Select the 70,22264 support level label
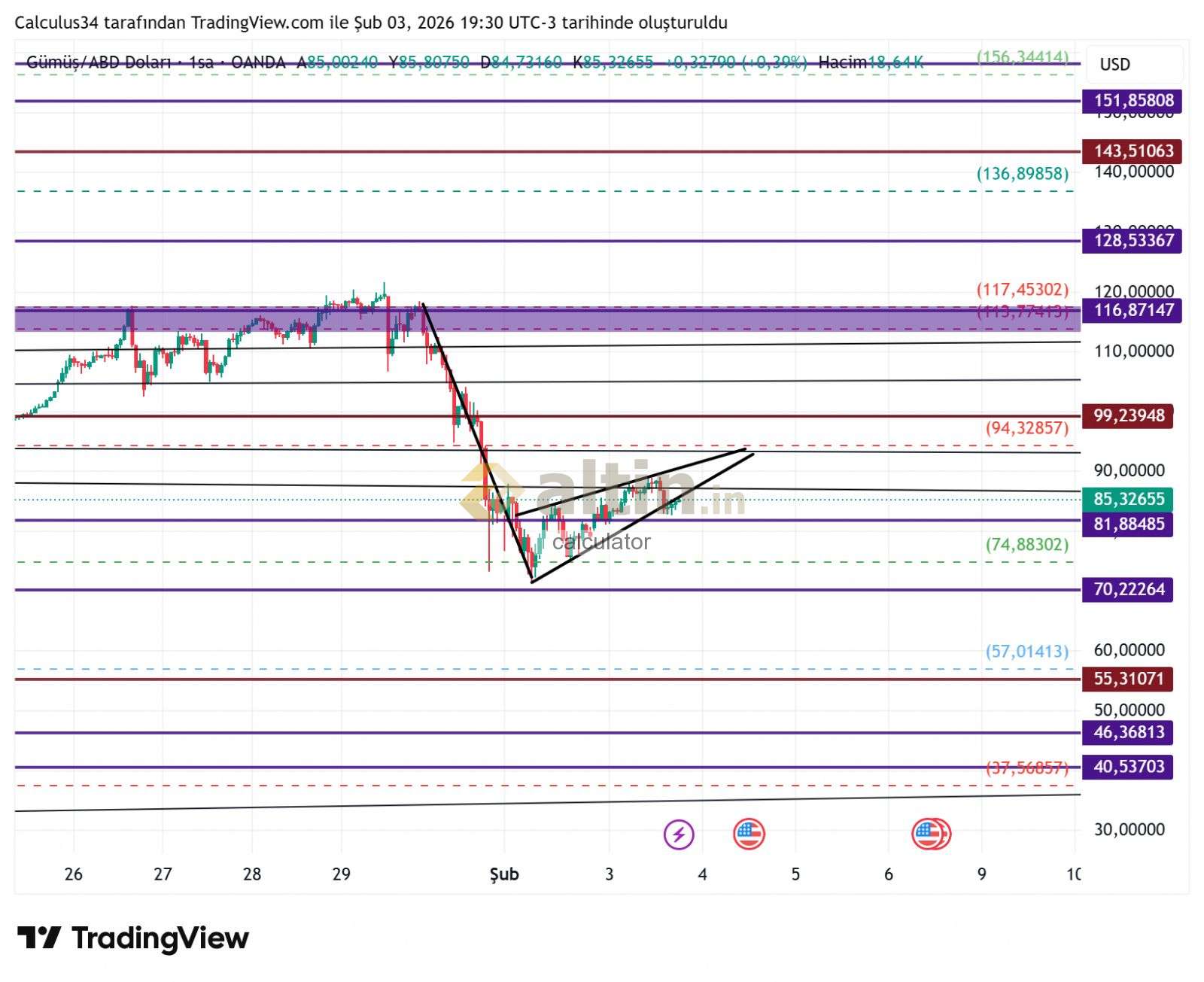The image size is (1204, 982). tap(1128, 589)
